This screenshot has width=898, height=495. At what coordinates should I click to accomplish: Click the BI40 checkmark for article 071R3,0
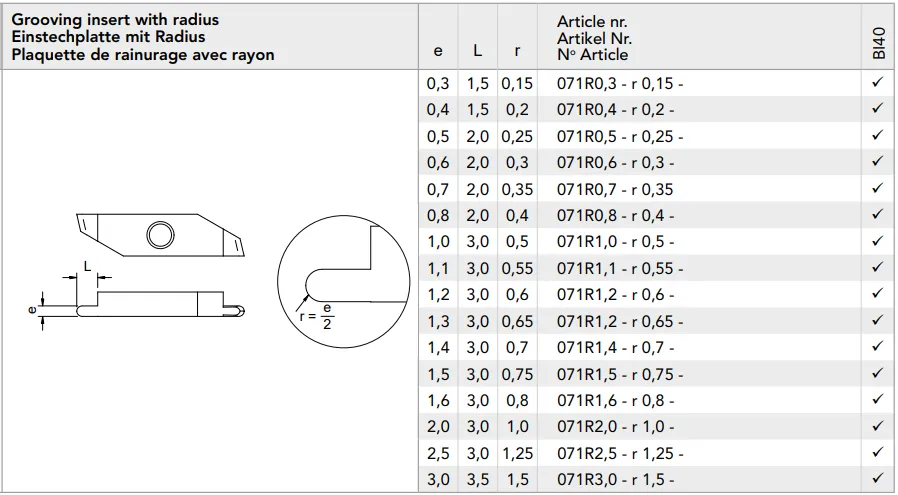pyautogui.click(x=877, y=479)
